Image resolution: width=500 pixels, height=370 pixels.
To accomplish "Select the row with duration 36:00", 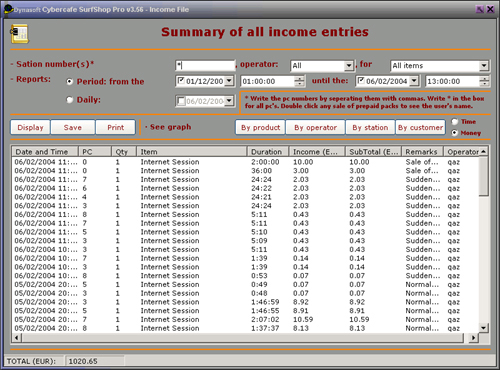I will (245, 171).
